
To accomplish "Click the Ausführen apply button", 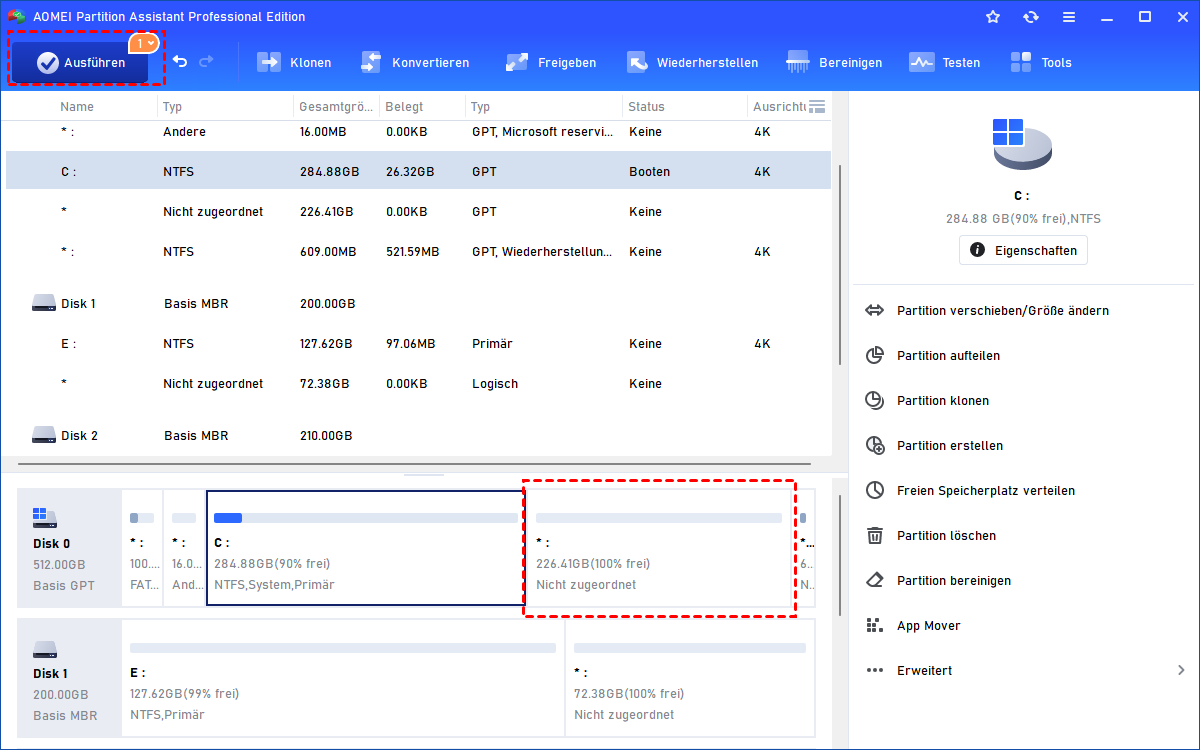I will pyautogui.click(x=80, y=63).
